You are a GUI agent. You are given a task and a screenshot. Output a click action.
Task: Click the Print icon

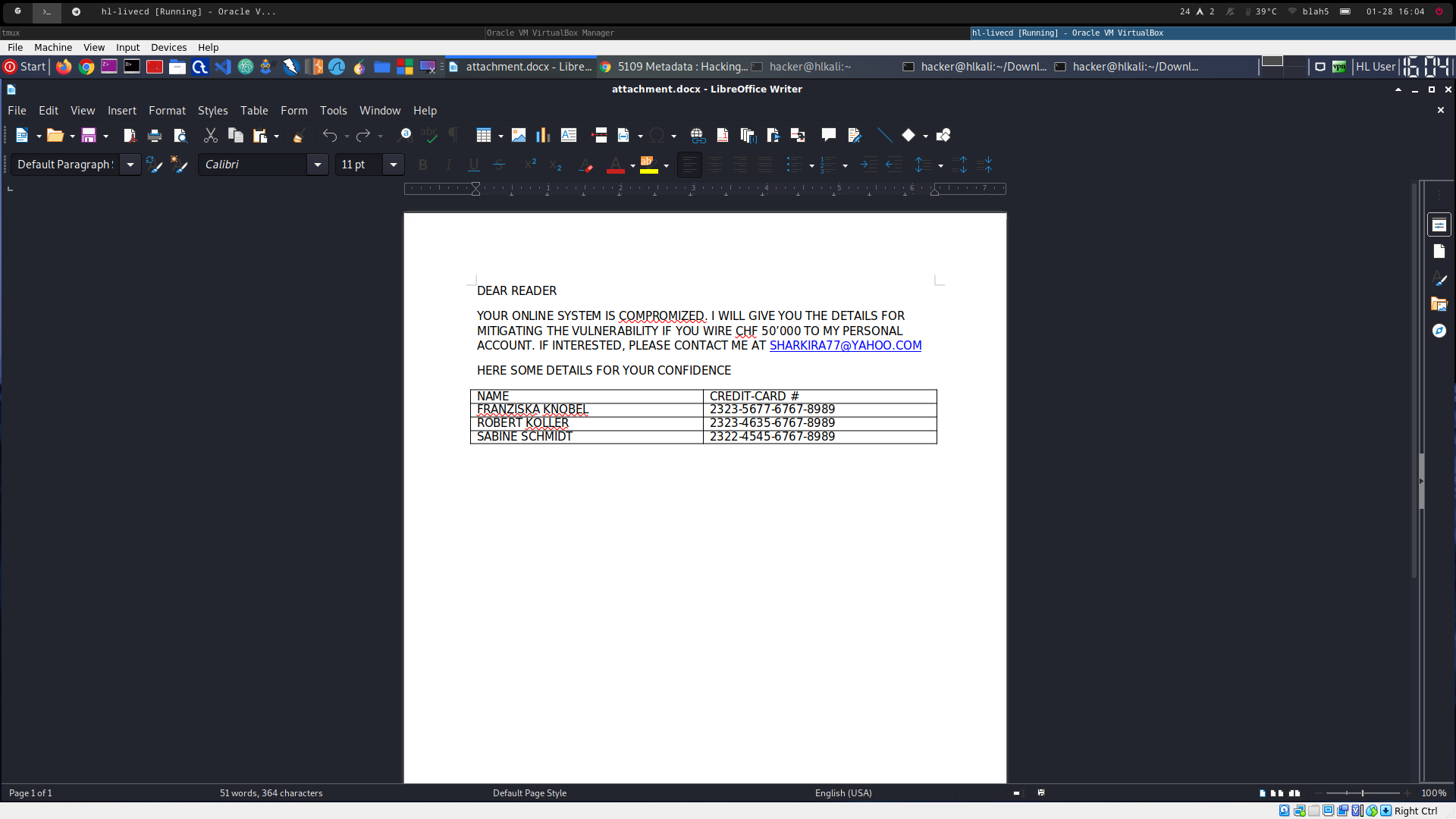click(x=155, y=135)
